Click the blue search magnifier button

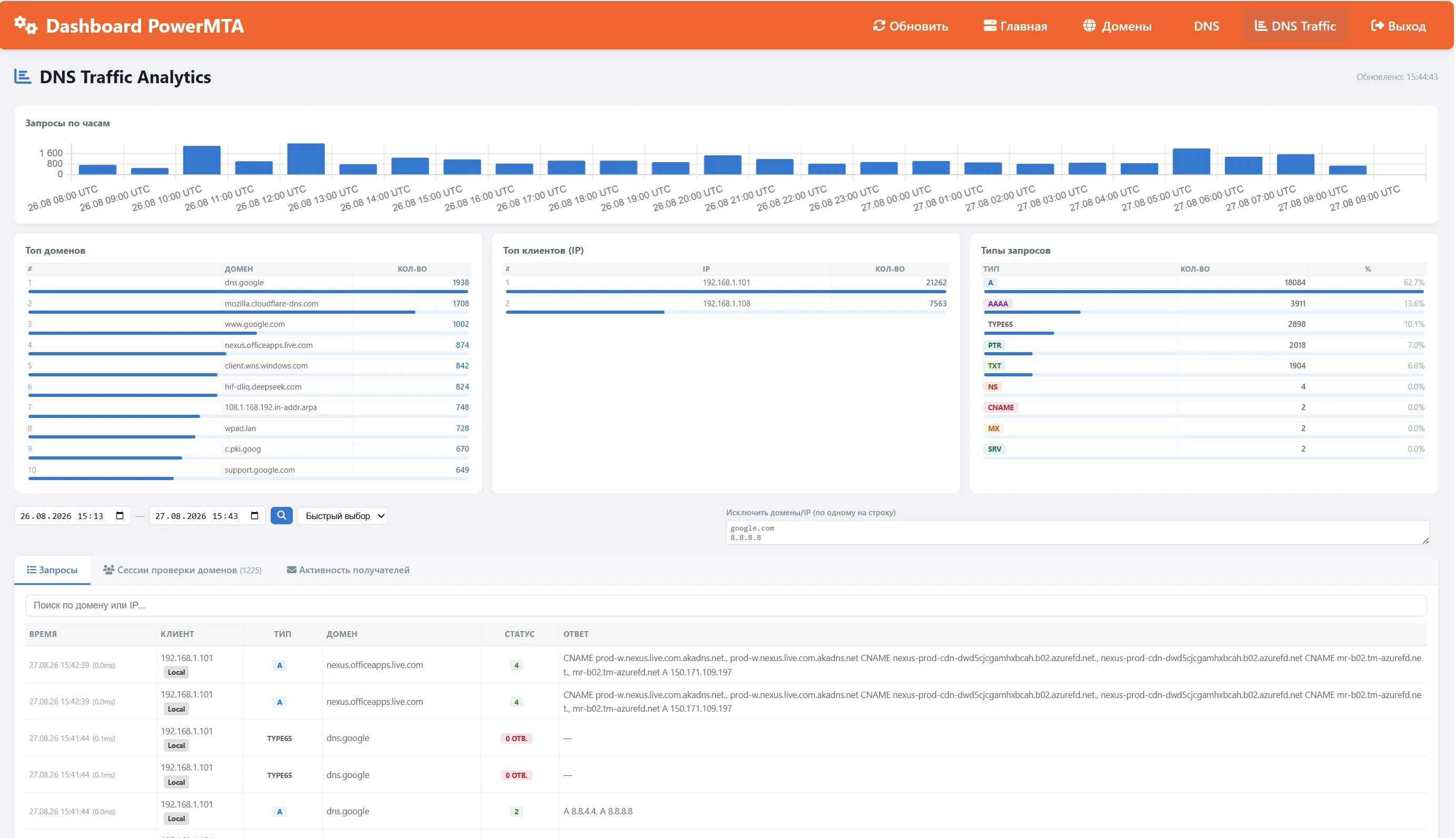tap(282, 516)
